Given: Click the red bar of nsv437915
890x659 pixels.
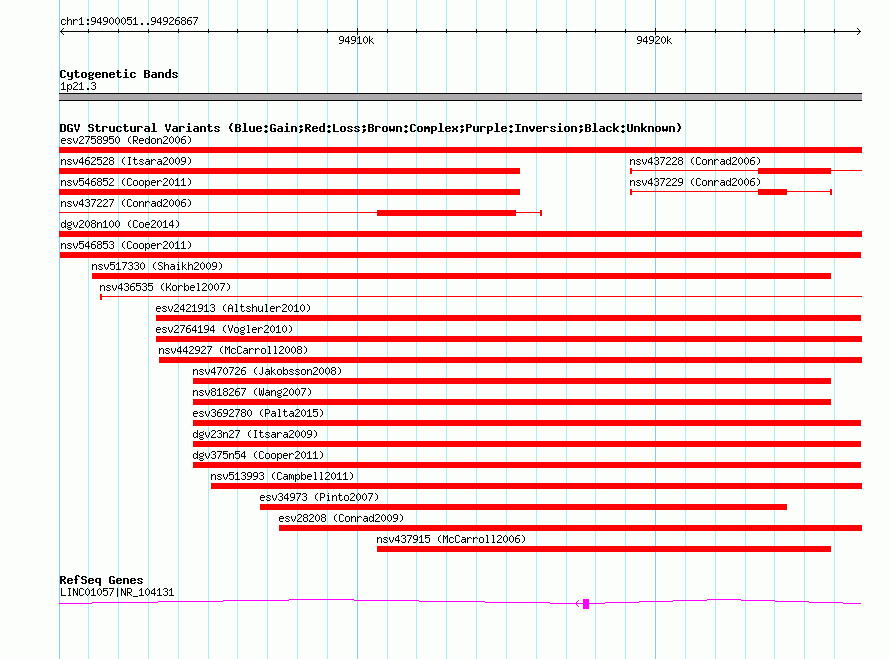Looking at the screenshot, I should click(604, 549).
